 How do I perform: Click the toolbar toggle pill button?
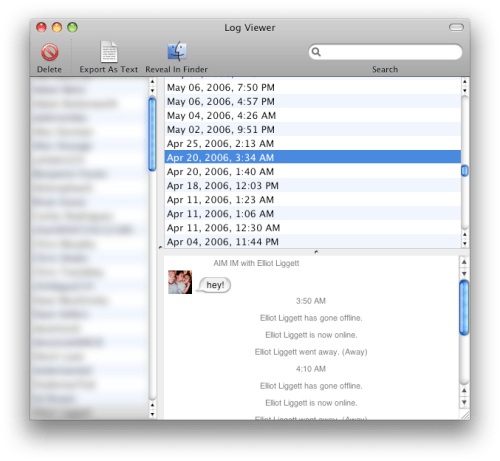(456, 27)
